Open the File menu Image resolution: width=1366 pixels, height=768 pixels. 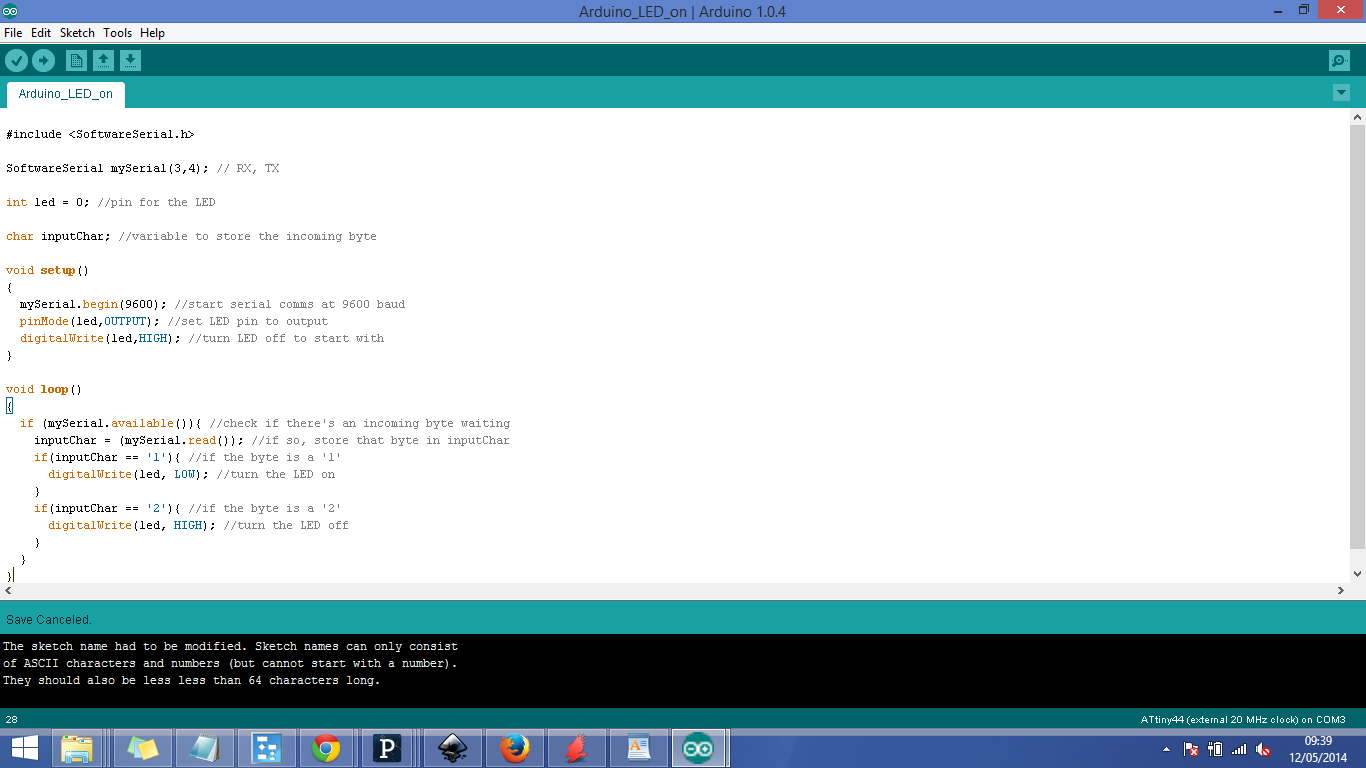click(13, 33)
